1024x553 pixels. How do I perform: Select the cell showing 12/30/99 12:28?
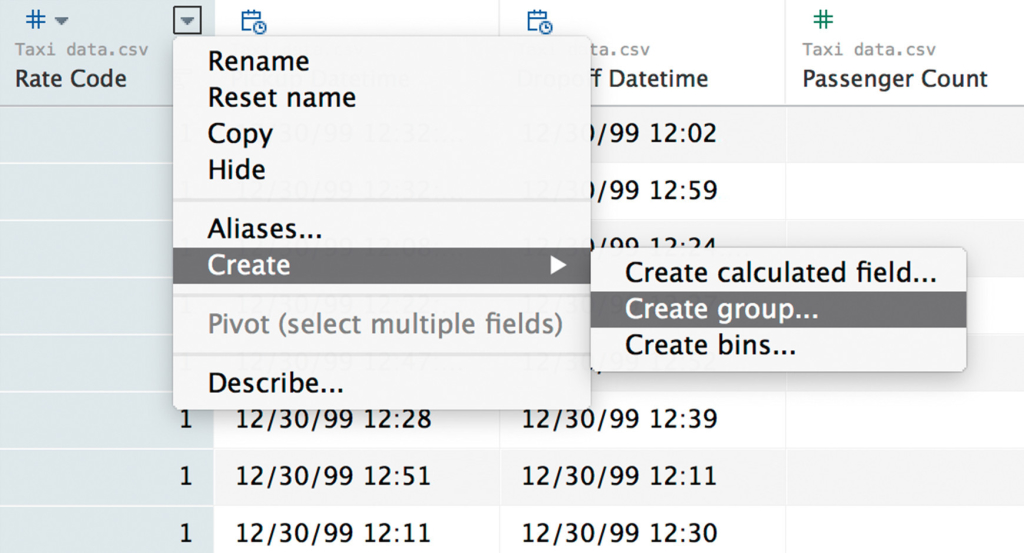pyautogui.click(x=333, y=419)
